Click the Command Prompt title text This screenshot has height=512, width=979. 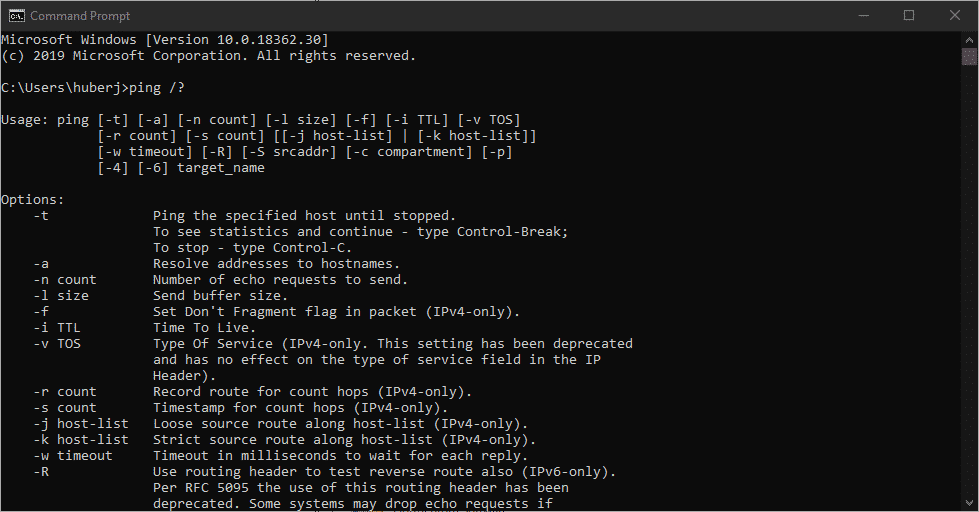[80, 16]
